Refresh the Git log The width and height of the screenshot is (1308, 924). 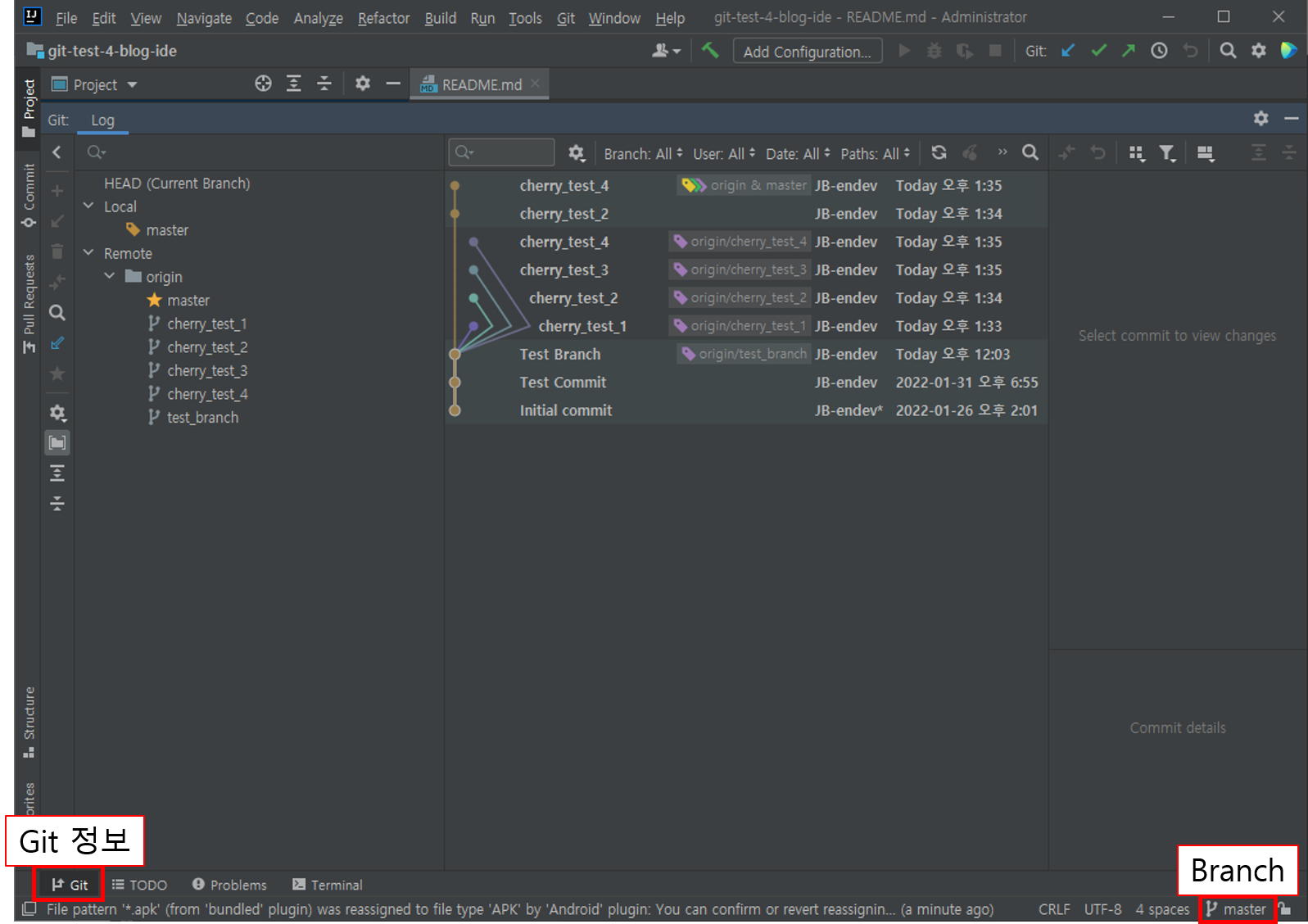coord(939,152)
